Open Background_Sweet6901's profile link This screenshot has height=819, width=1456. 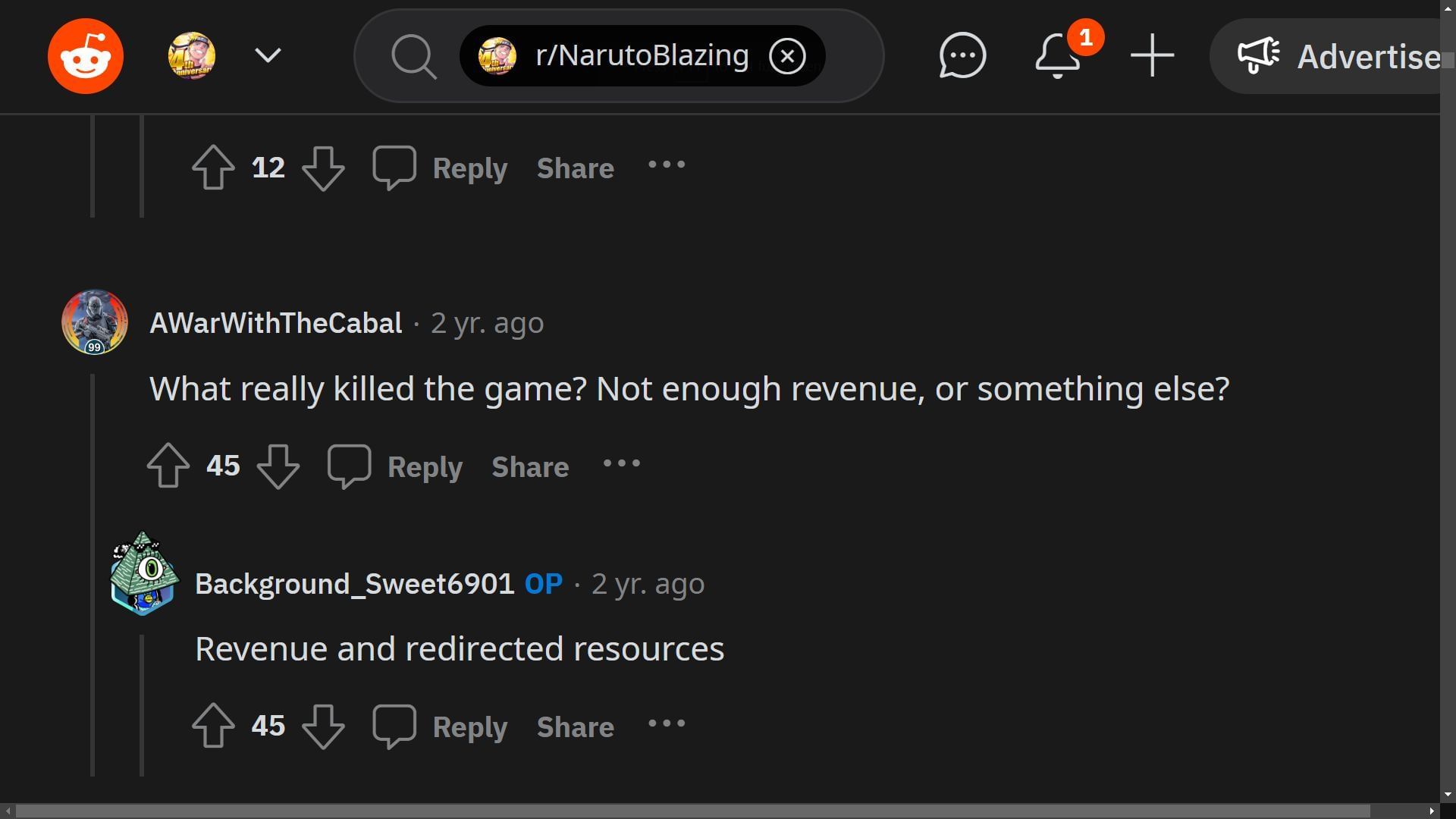[x=354, y=584]
